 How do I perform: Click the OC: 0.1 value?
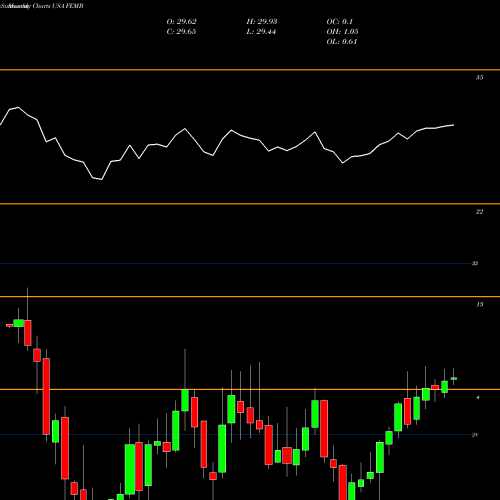[339, 22]
